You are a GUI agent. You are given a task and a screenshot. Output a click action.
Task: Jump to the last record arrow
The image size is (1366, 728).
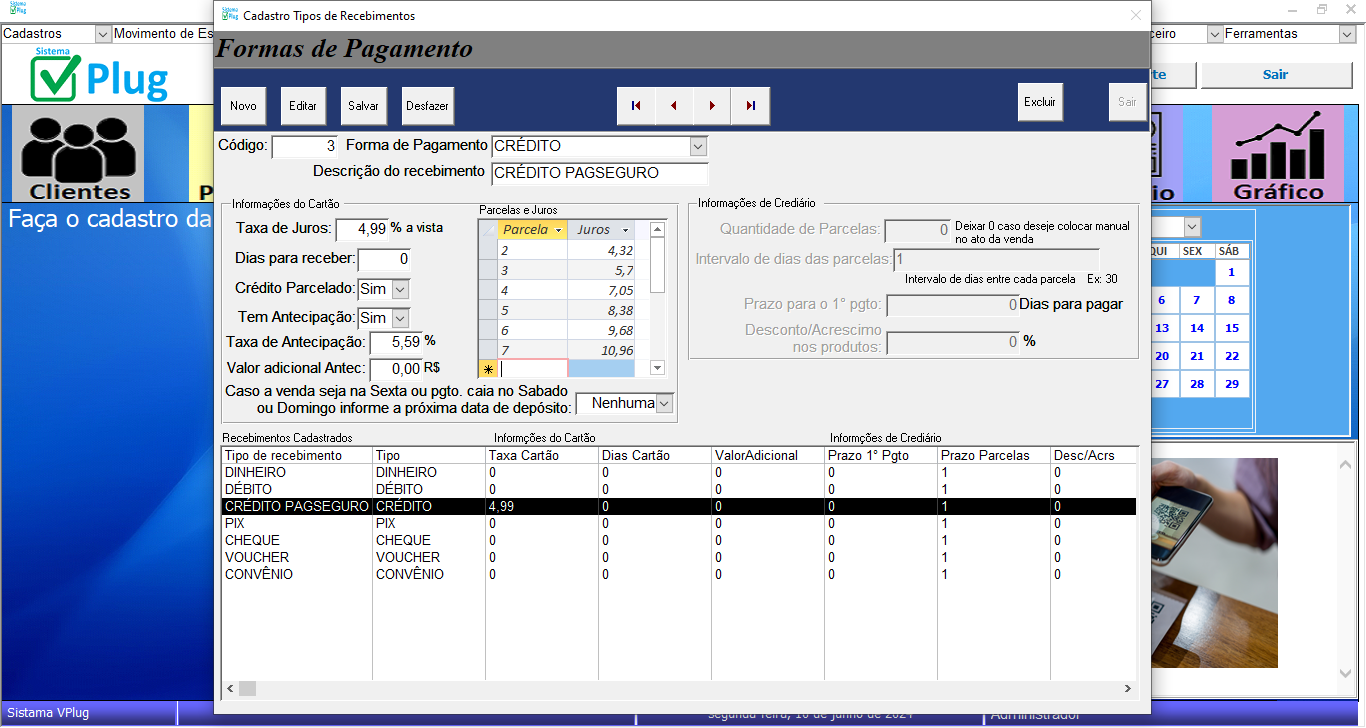tap(750, 105)
